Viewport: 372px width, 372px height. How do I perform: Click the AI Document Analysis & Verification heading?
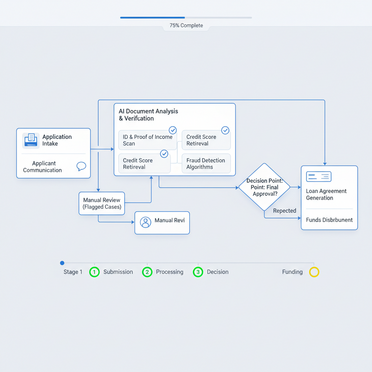point(148,115)
